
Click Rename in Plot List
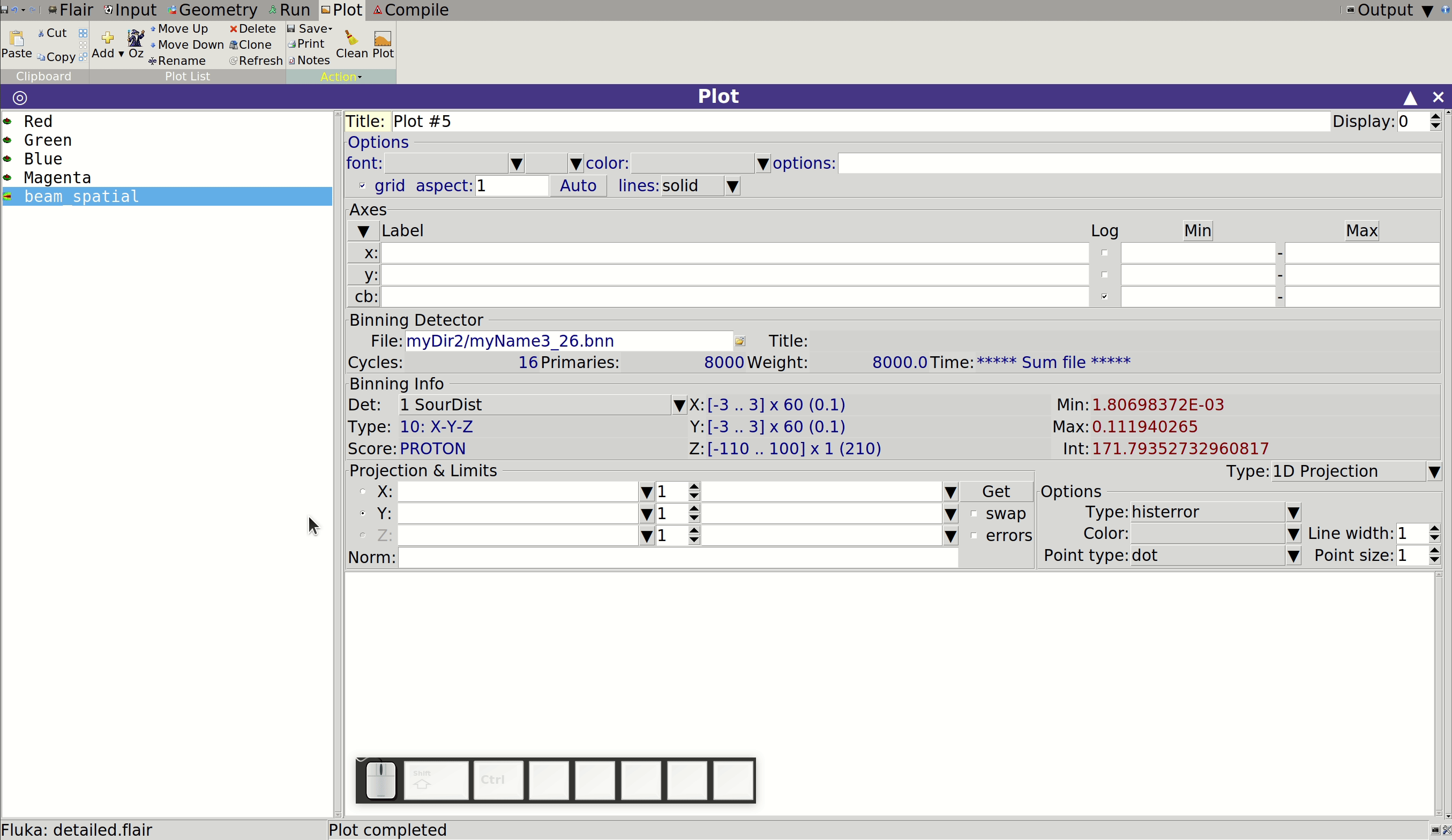pyautogui.click(x=177, y=61)
